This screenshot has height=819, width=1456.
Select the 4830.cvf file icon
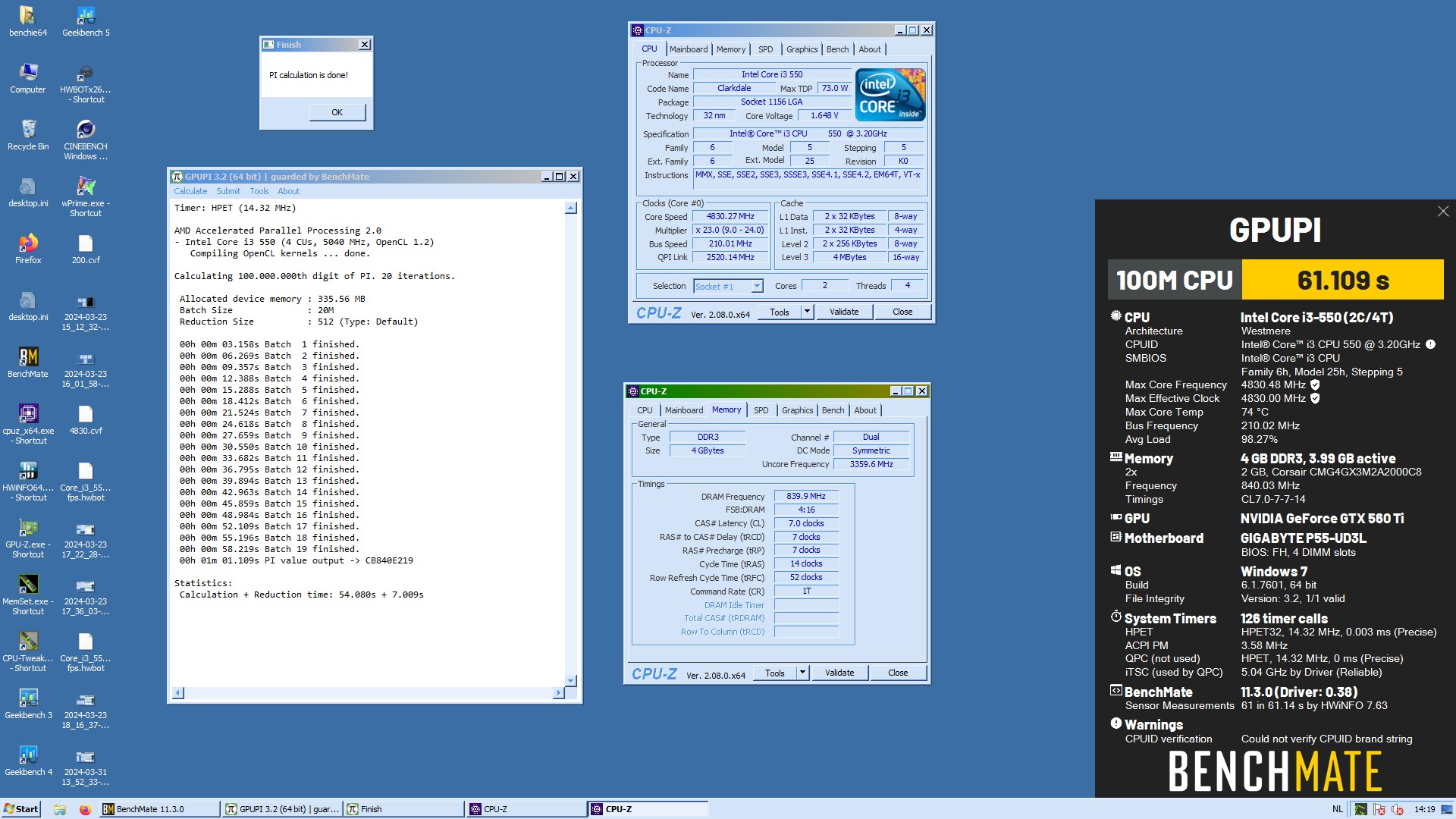coord(86,420)
